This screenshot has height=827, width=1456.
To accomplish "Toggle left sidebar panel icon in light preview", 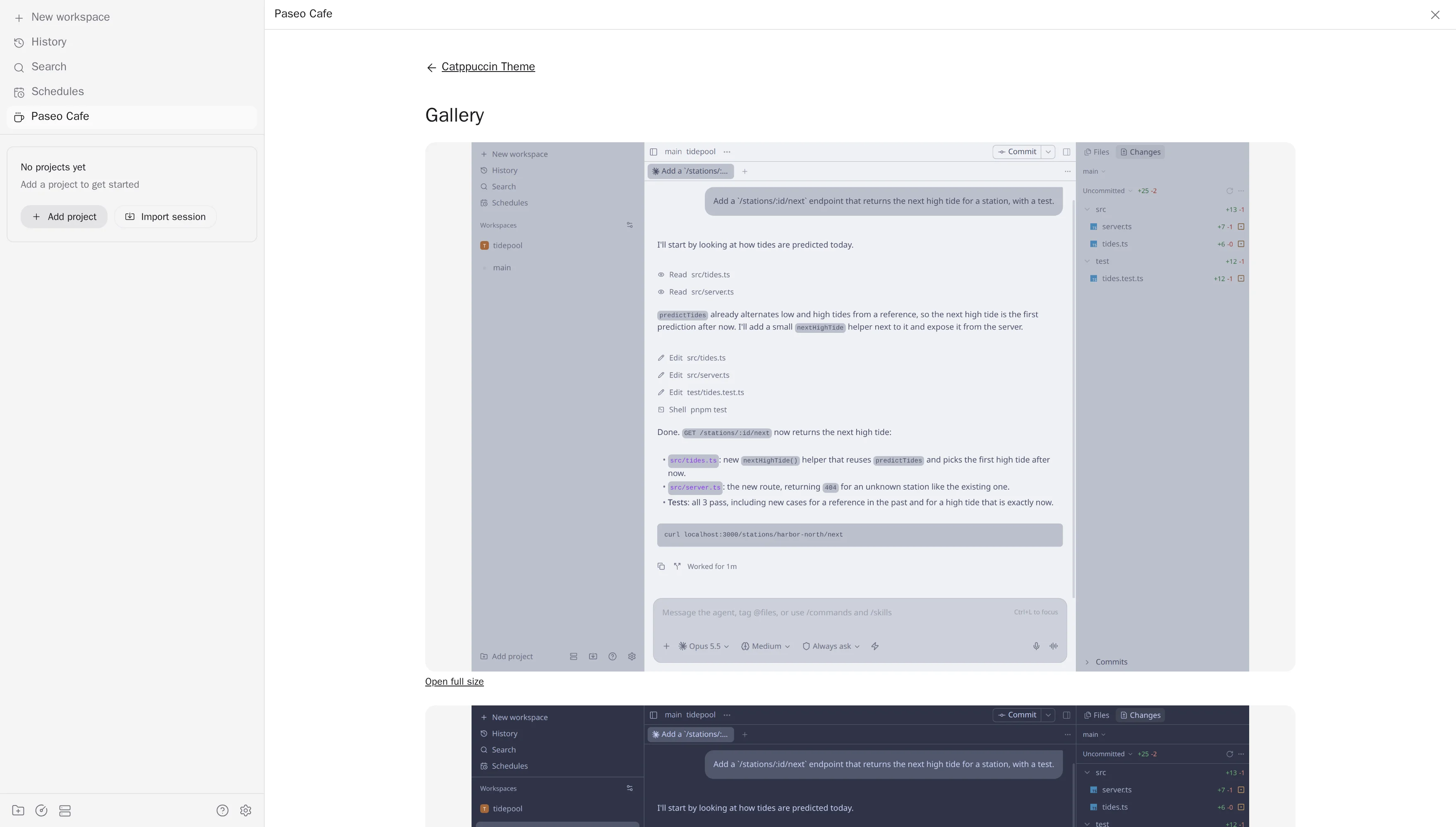I will [654, 152].
